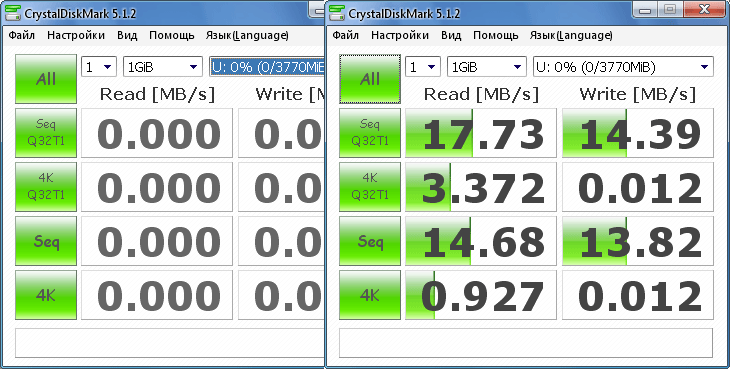
Task: Run All tests in right window
Action: (x=370, y=79)
